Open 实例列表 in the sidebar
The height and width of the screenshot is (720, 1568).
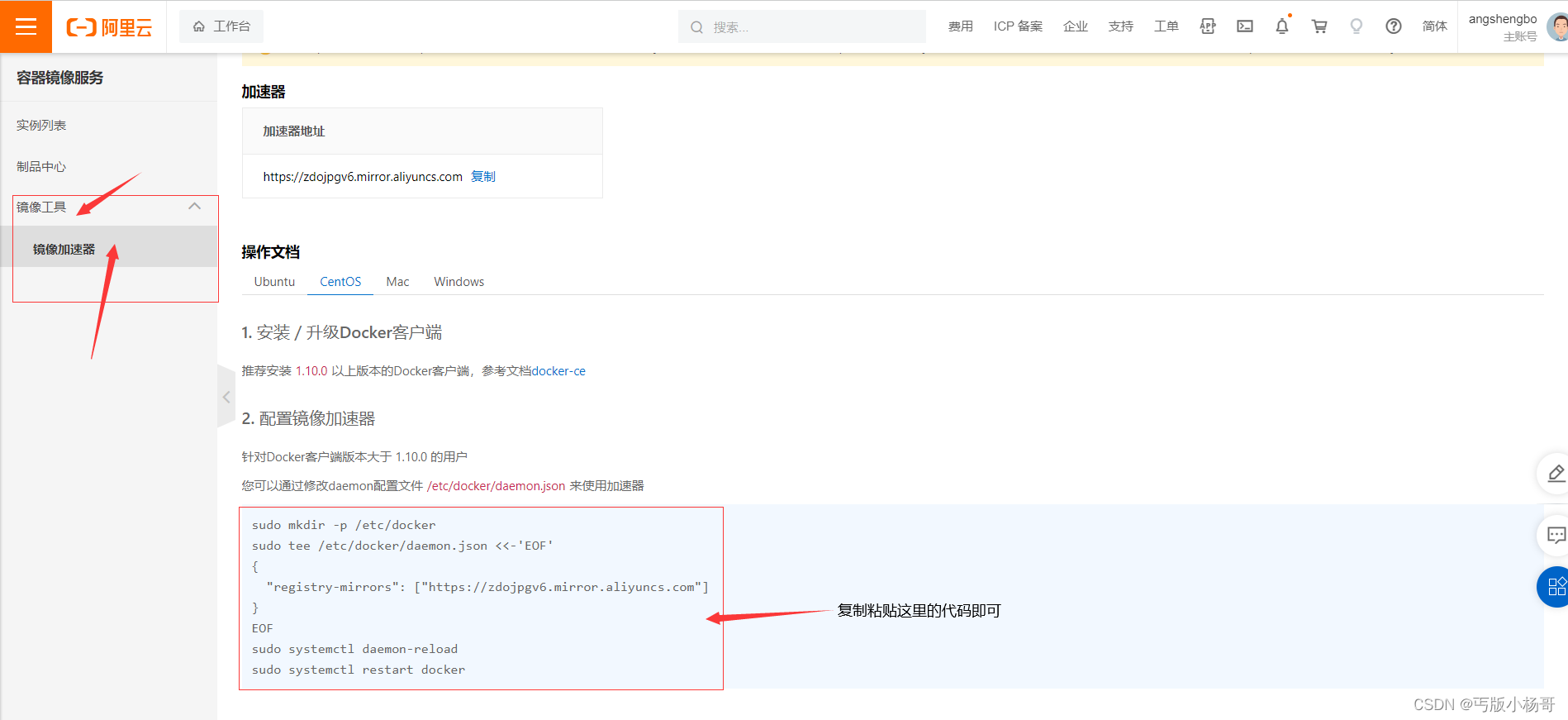click(41, 126)
